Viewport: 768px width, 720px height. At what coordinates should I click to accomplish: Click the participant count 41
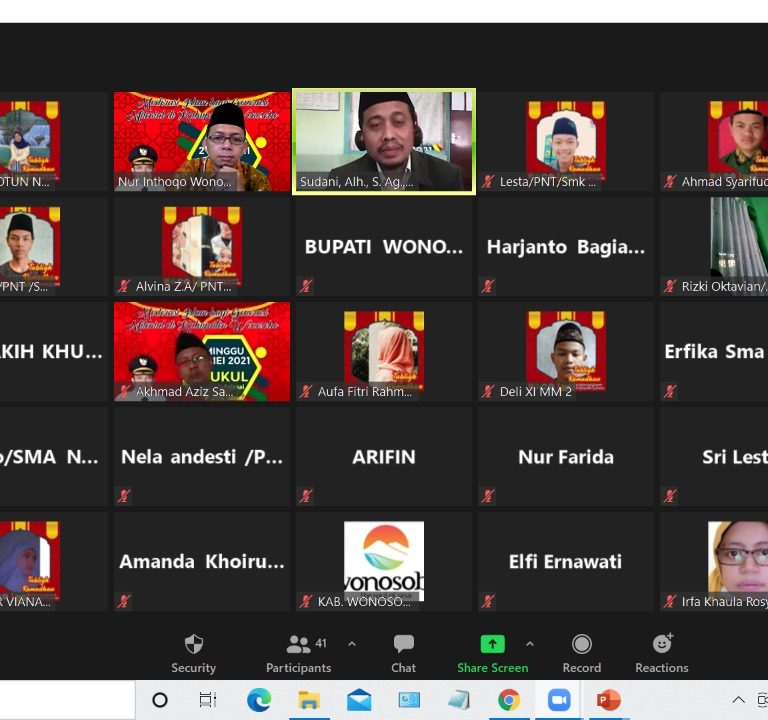point(321,643)
